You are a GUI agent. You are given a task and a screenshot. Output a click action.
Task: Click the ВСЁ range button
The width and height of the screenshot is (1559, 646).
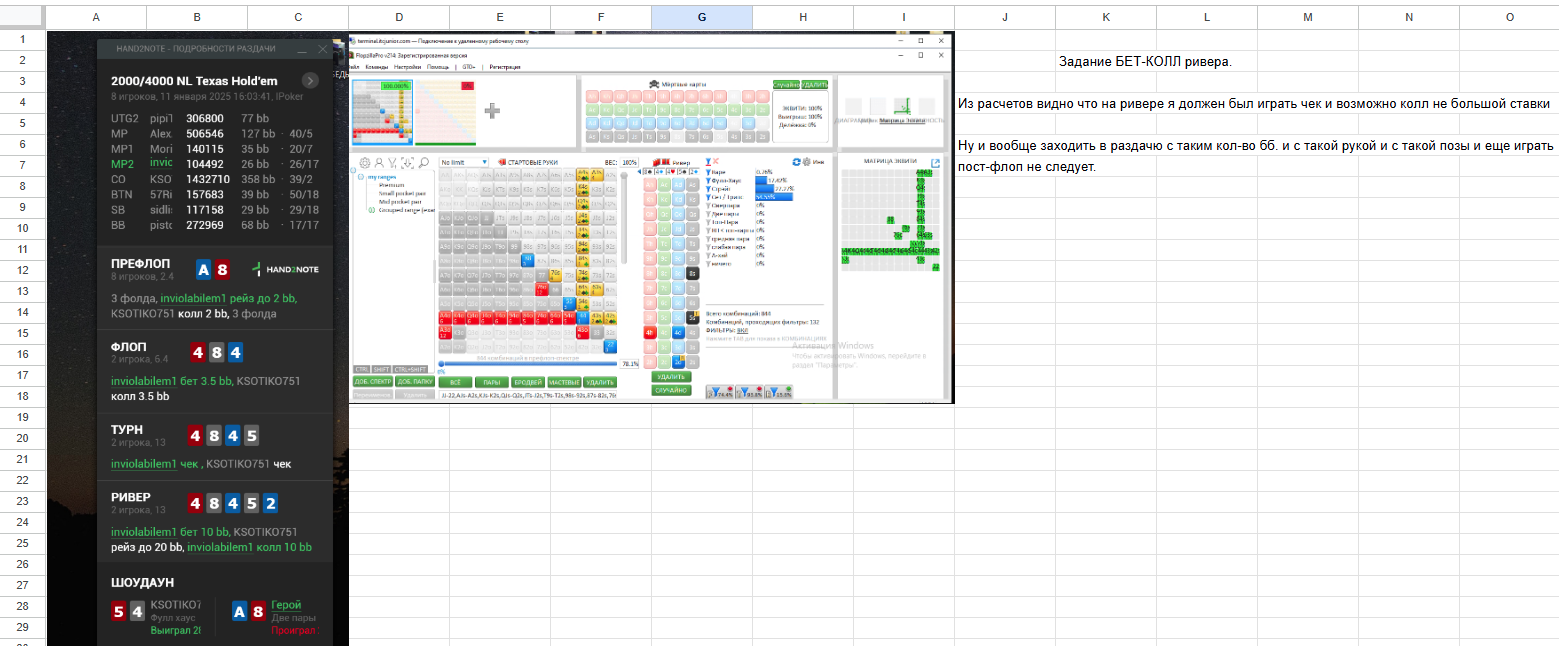click(455, 381)
